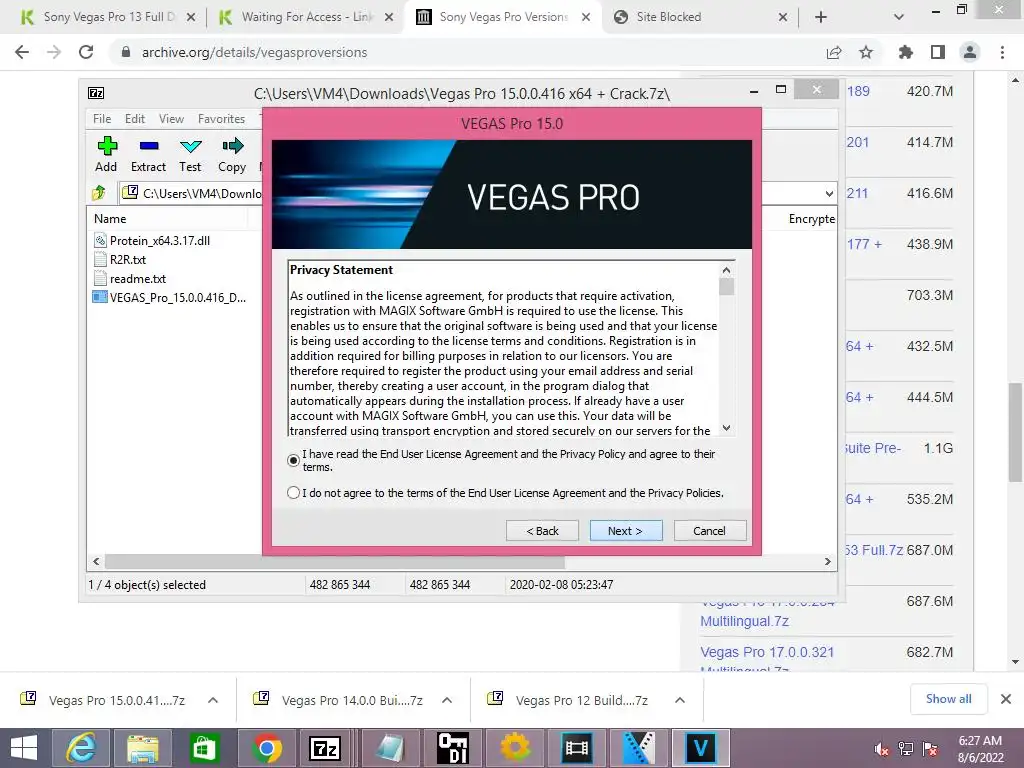Viewport: 1024px width, 768px height.
Task: Share this page icon
Action: coord(834,52)
